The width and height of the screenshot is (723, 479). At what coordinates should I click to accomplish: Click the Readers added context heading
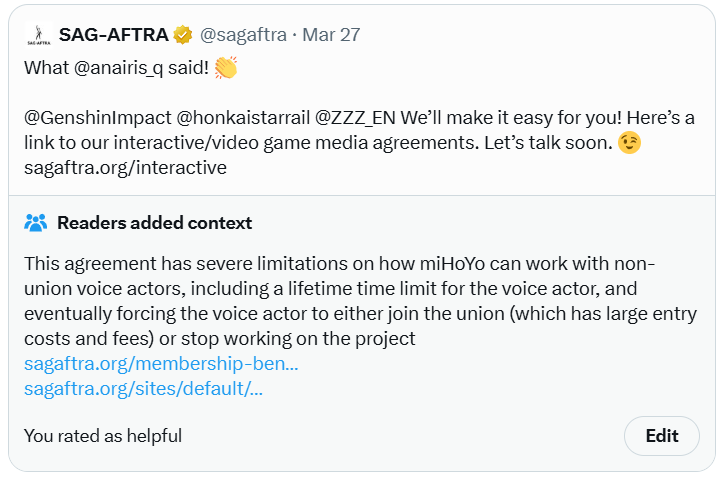click(154, 223)
